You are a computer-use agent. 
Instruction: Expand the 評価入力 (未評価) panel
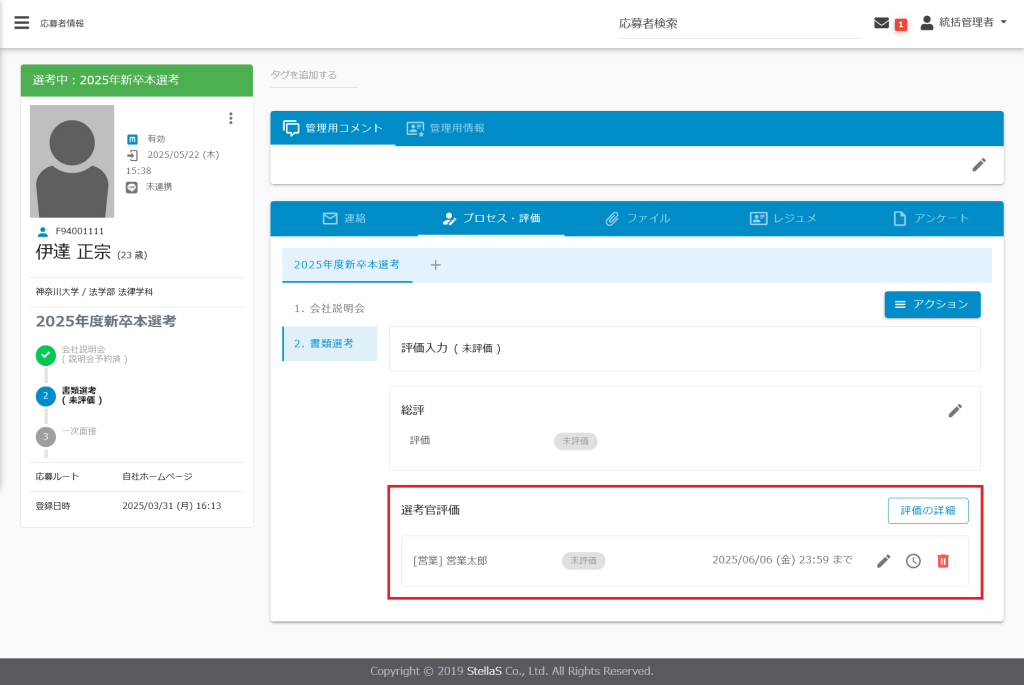684,348
